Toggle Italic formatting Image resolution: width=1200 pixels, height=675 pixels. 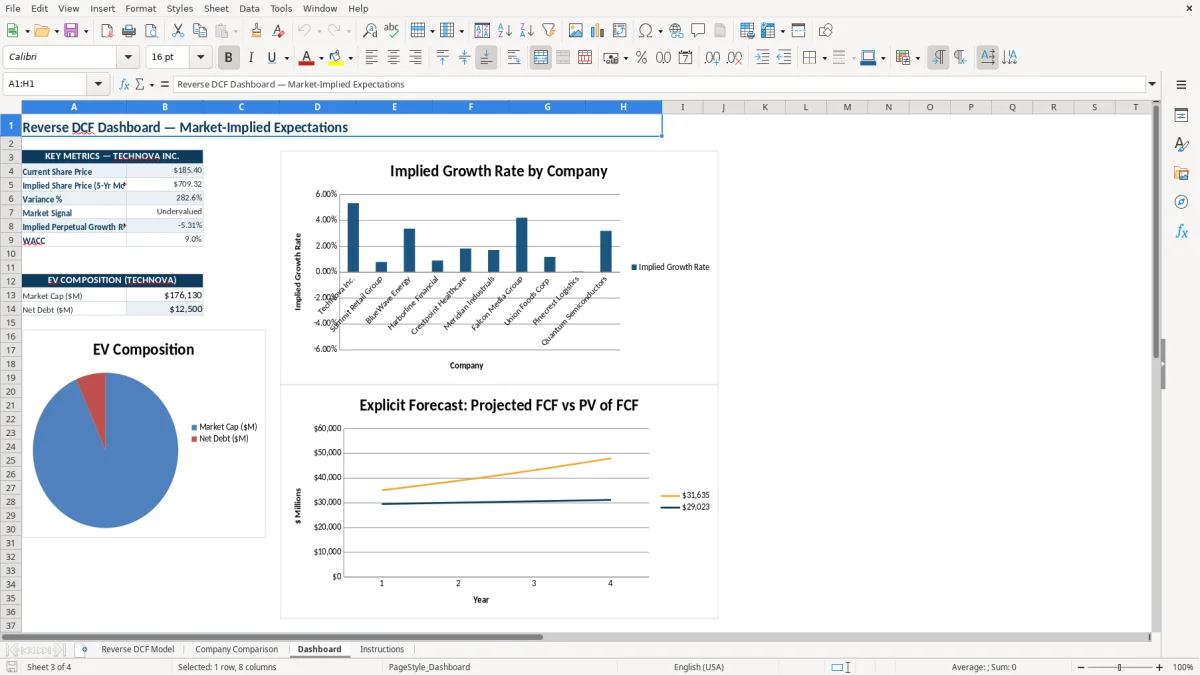tap(251, 58)
